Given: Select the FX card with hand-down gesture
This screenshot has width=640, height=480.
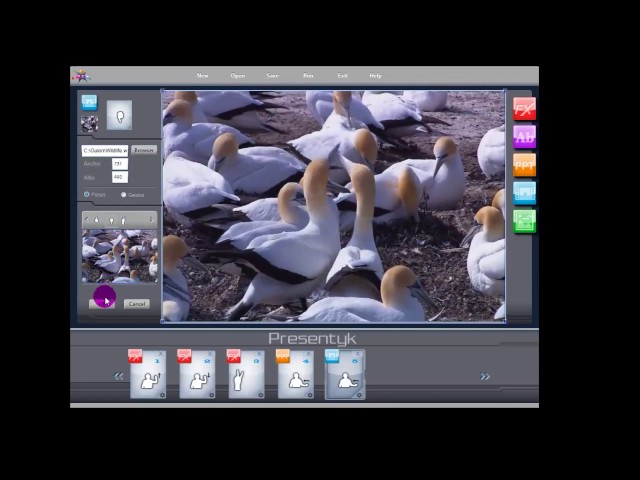Looking at the screenshot, I should (197, 374).
